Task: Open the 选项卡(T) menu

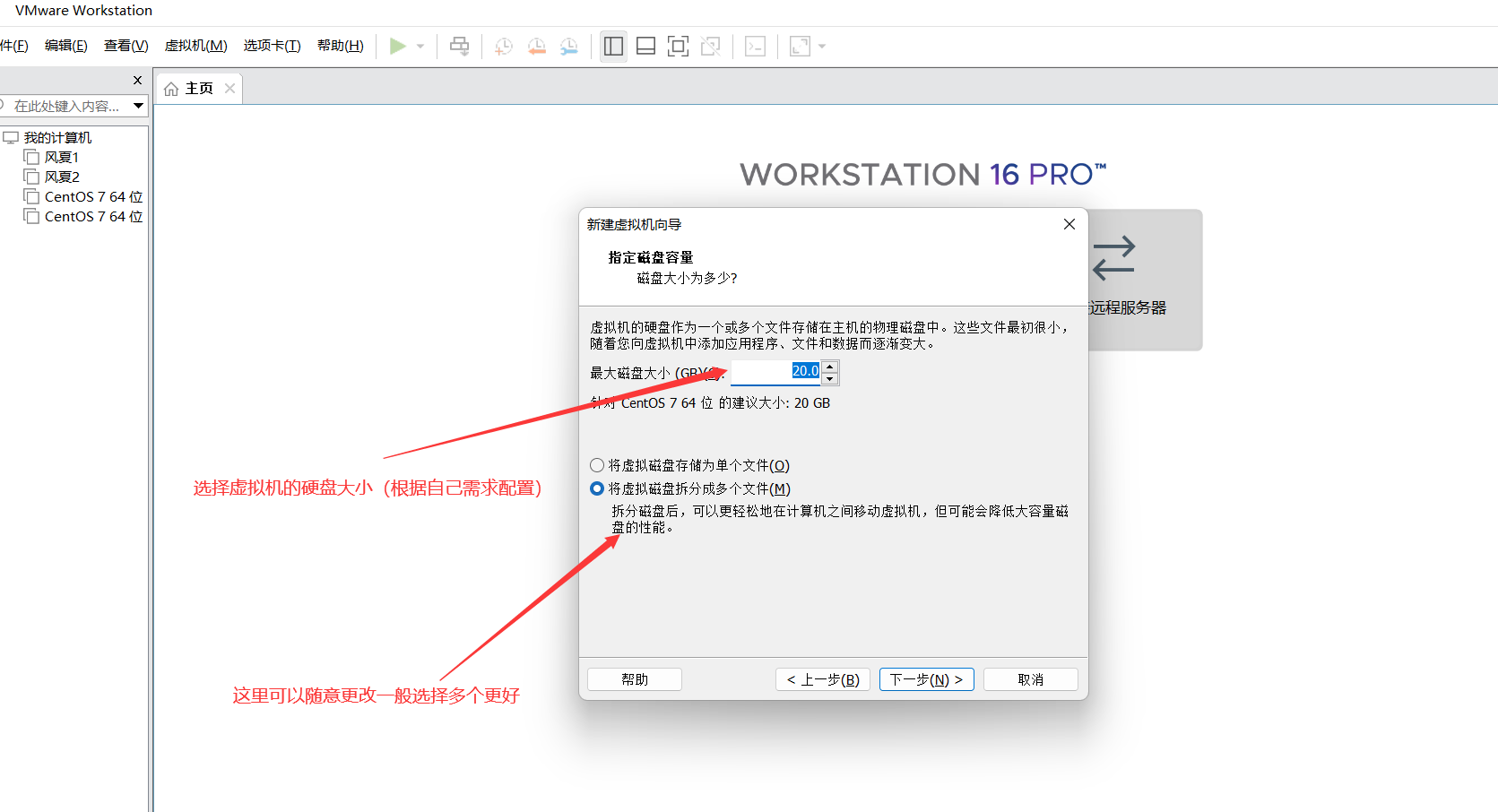Action: click(273, 46)
